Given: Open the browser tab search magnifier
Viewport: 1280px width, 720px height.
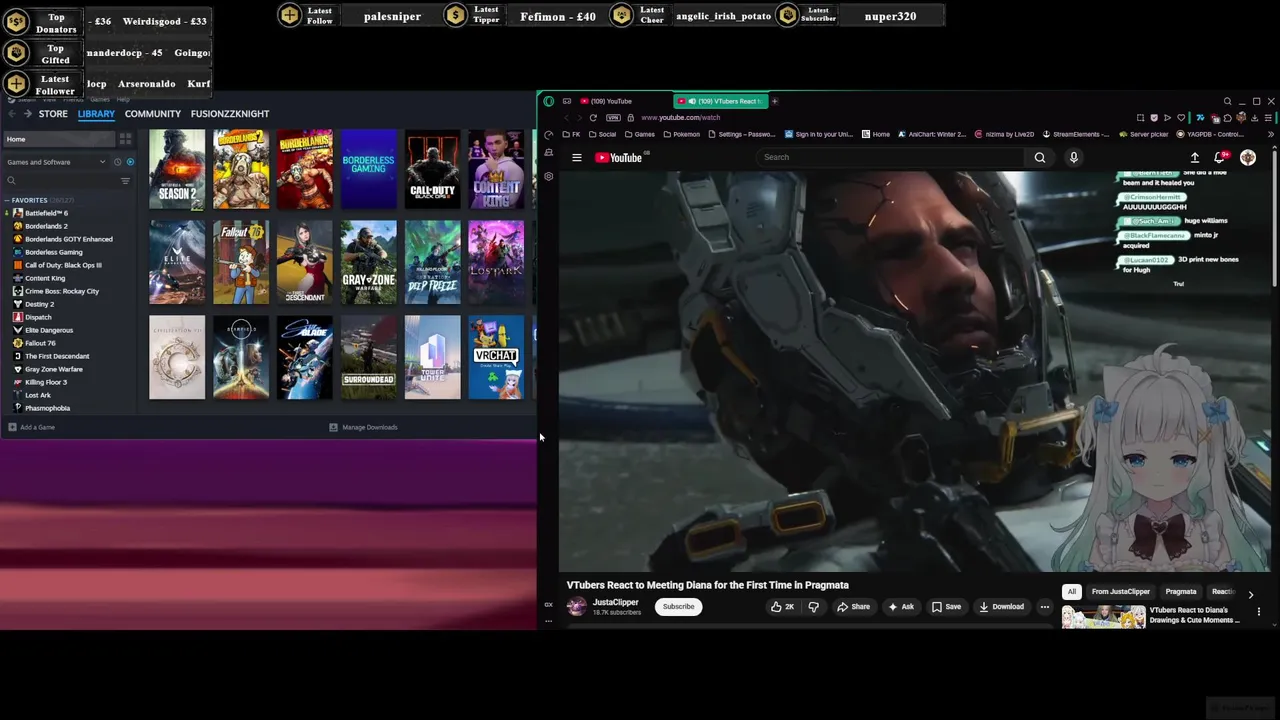Looking at the screenshot, I should click(x=1227, y=101).
